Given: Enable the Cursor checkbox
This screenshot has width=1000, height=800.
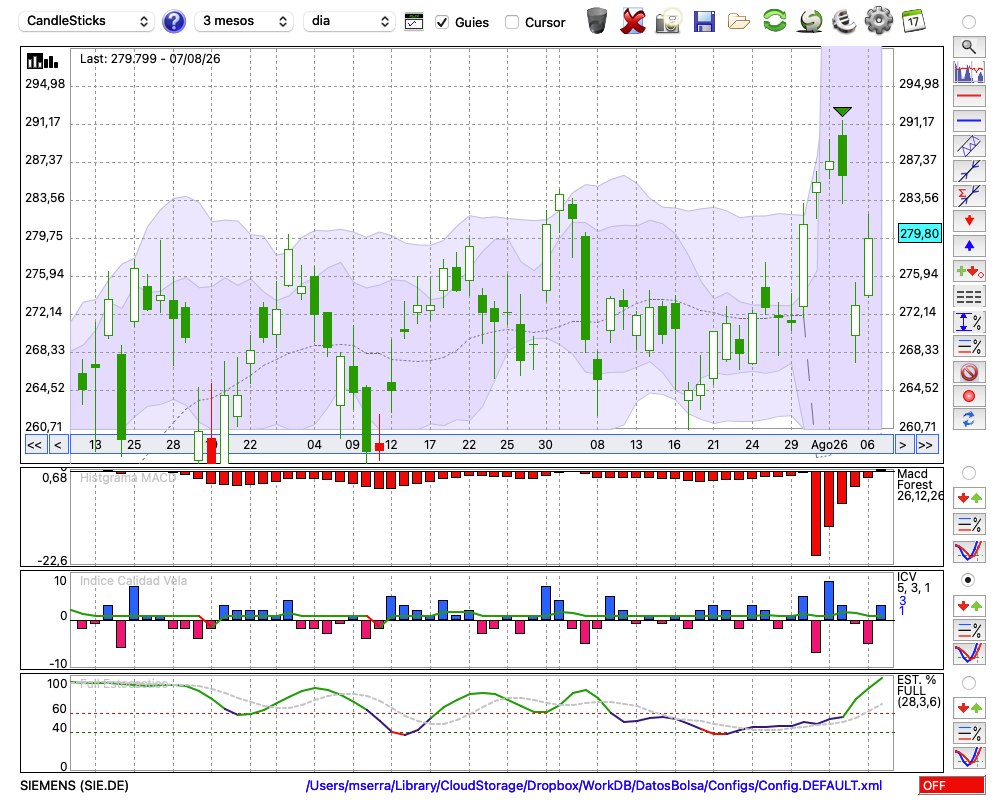Looking at the screenshot, I should [x=511, y=22].
